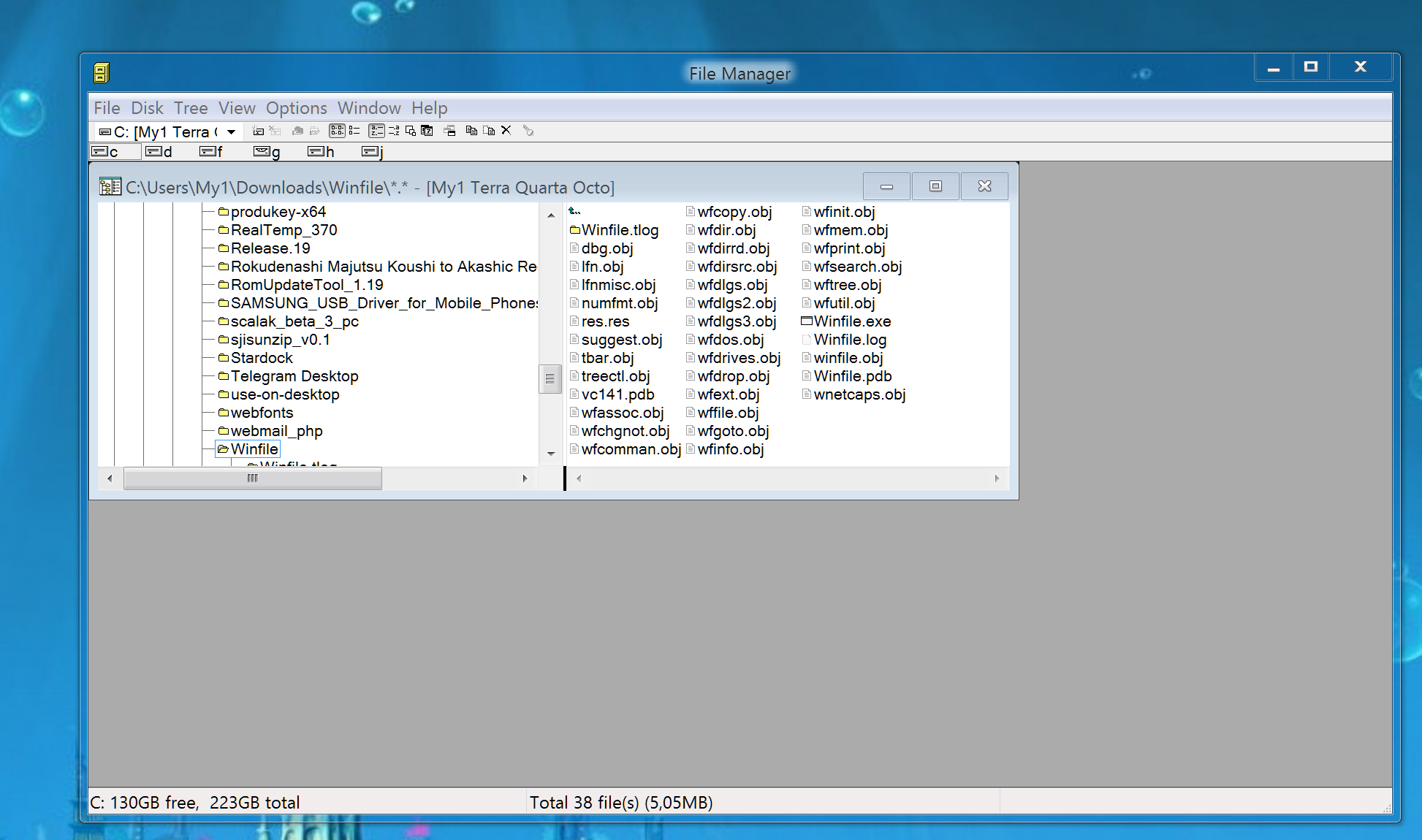Toggle the all file details view button
The width and height of the screenshot is (1422, 840).
[x=354, y=131]
